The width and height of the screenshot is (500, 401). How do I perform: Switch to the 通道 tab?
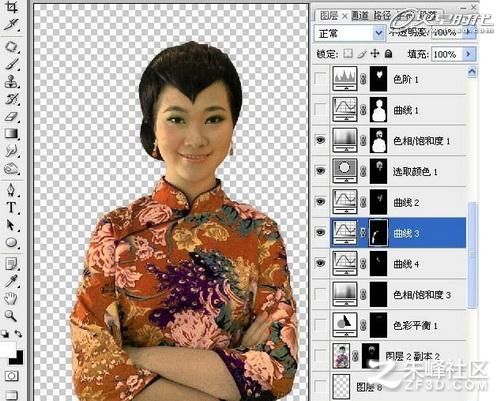point(360,15)
